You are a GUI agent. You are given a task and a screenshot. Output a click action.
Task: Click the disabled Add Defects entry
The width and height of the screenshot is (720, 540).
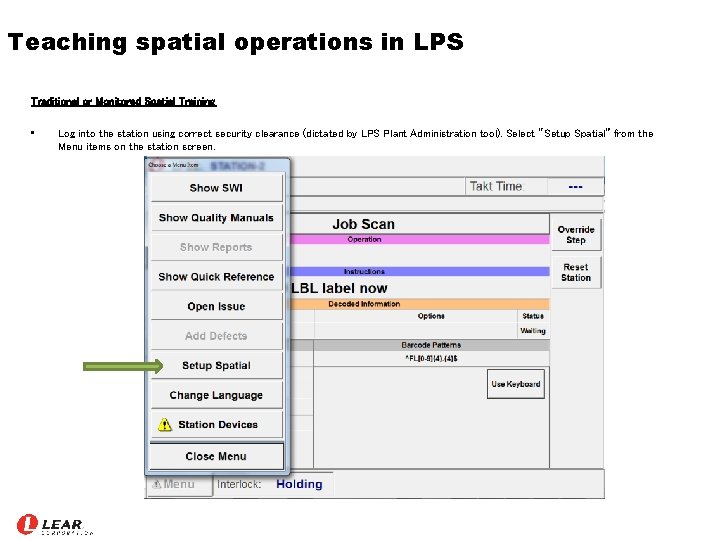(x=216, y=336)
